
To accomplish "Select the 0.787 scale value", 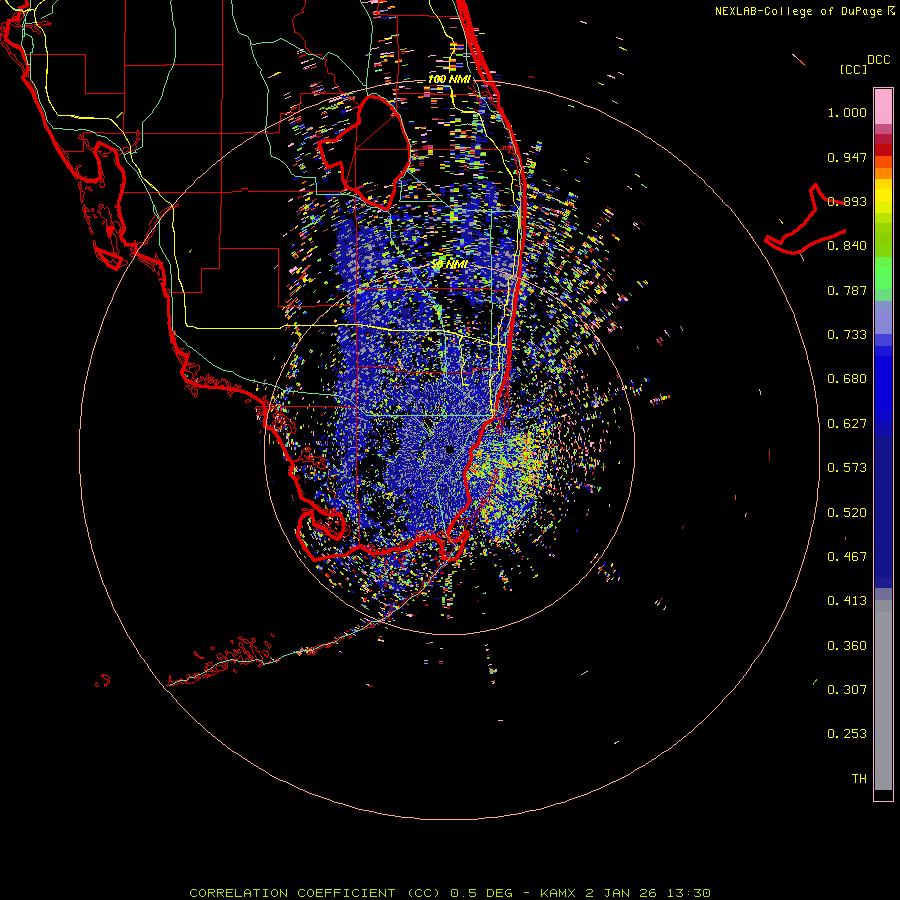I will tap(847, 290).
